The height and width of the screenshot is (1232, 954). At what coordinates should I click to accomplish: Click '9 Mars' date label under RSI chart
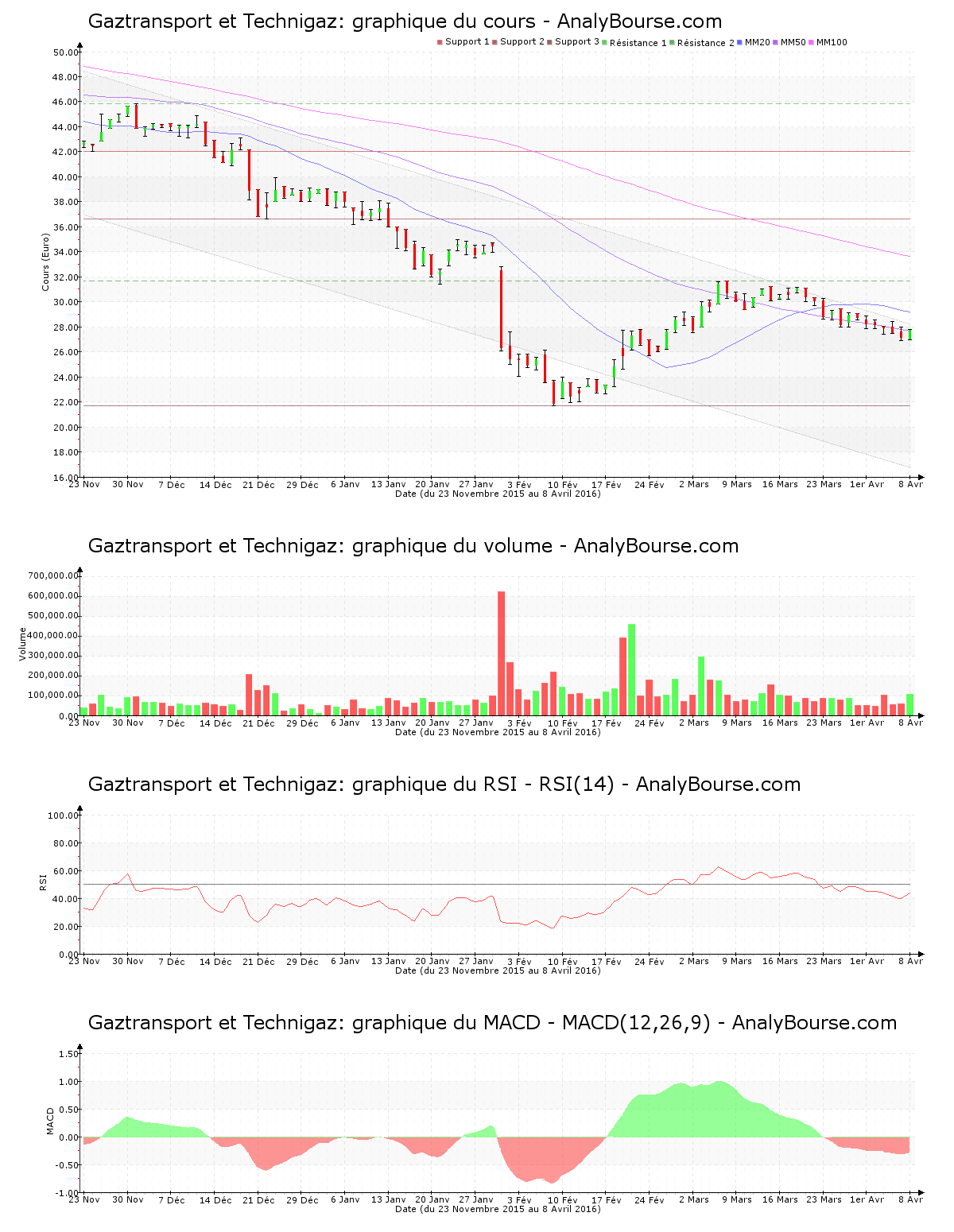coord(737,961)
